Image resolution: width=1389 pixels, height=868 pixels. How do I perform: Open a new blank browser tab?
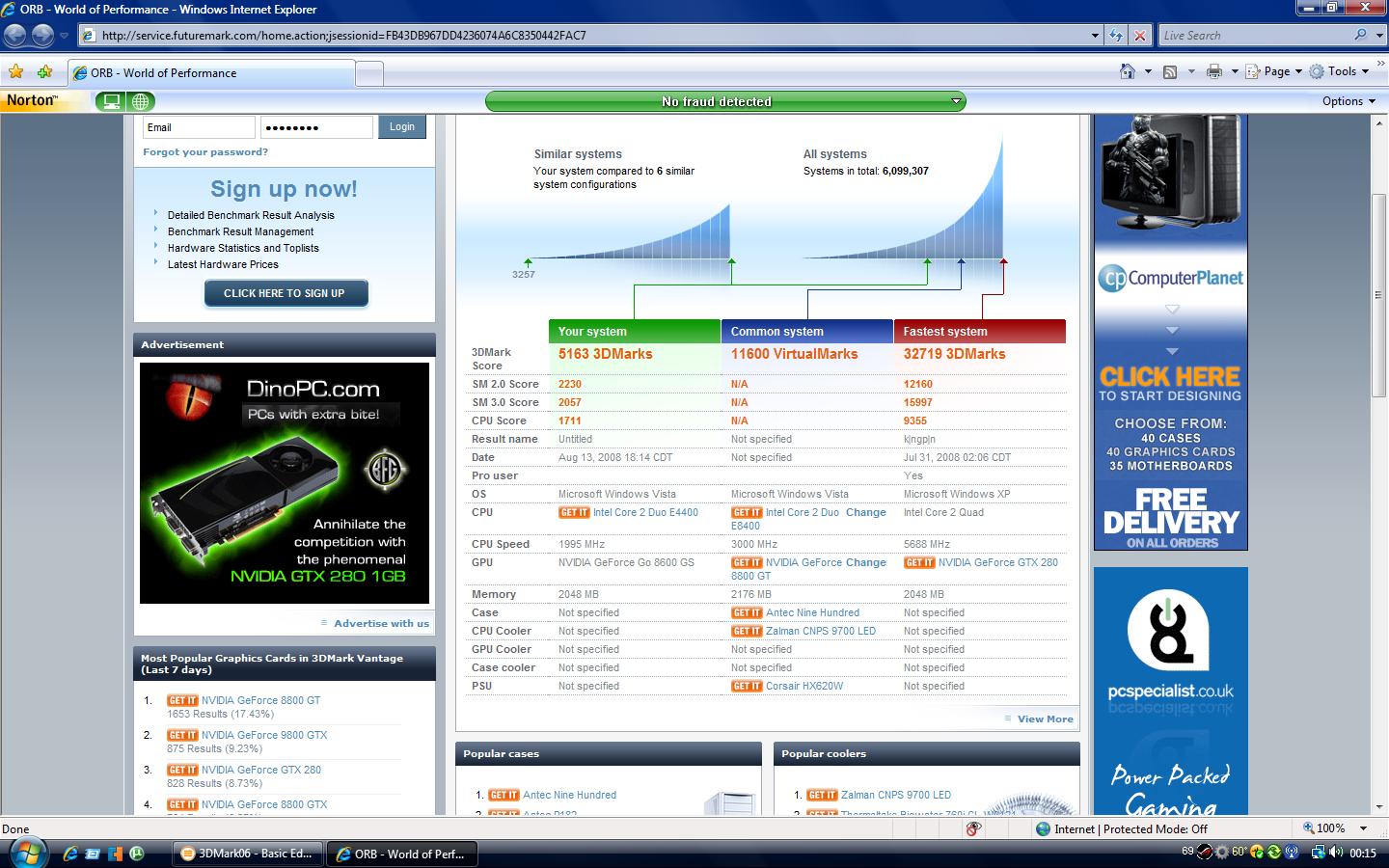(x=369, y=73)
